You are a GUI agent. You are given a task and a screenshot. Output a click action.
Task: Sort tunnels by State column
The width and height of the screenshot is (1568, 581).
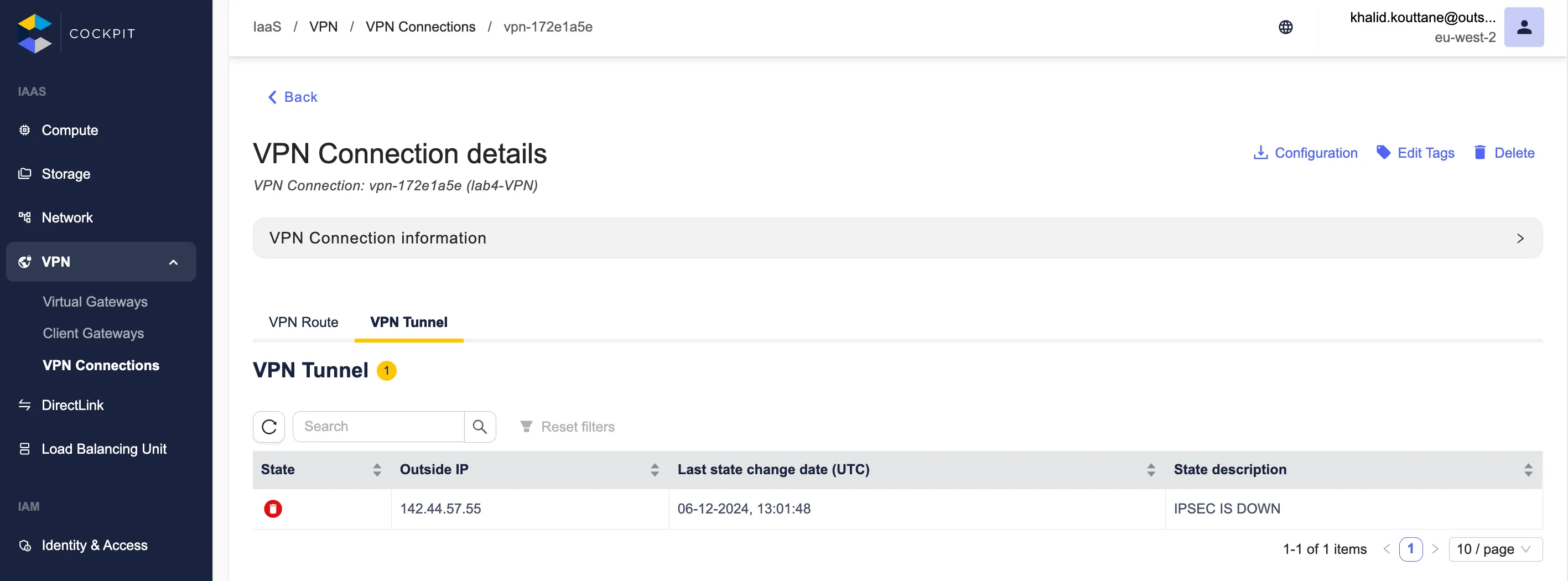[377, 470]
